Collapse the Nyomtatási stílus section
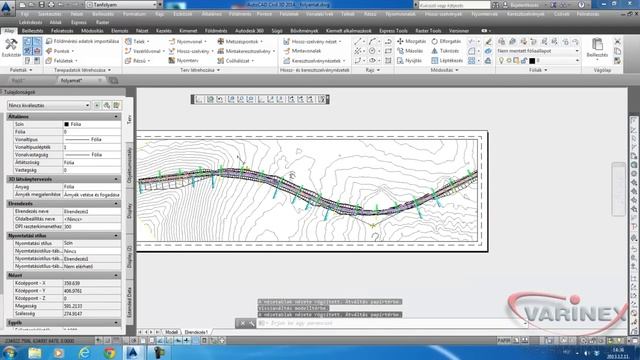The image size is (640, 360). click(x=116, y=236)
